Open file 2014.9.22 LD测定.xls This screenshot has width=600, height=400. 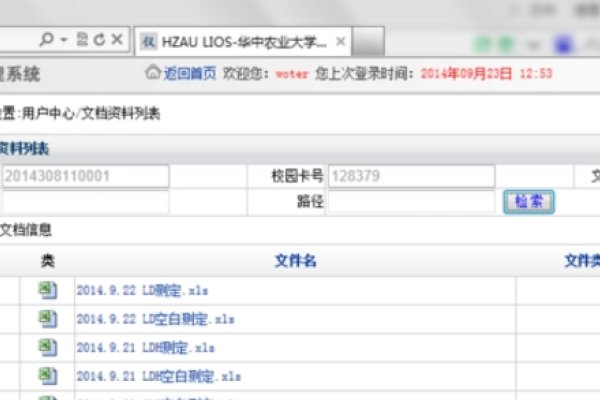coord(142,291)
